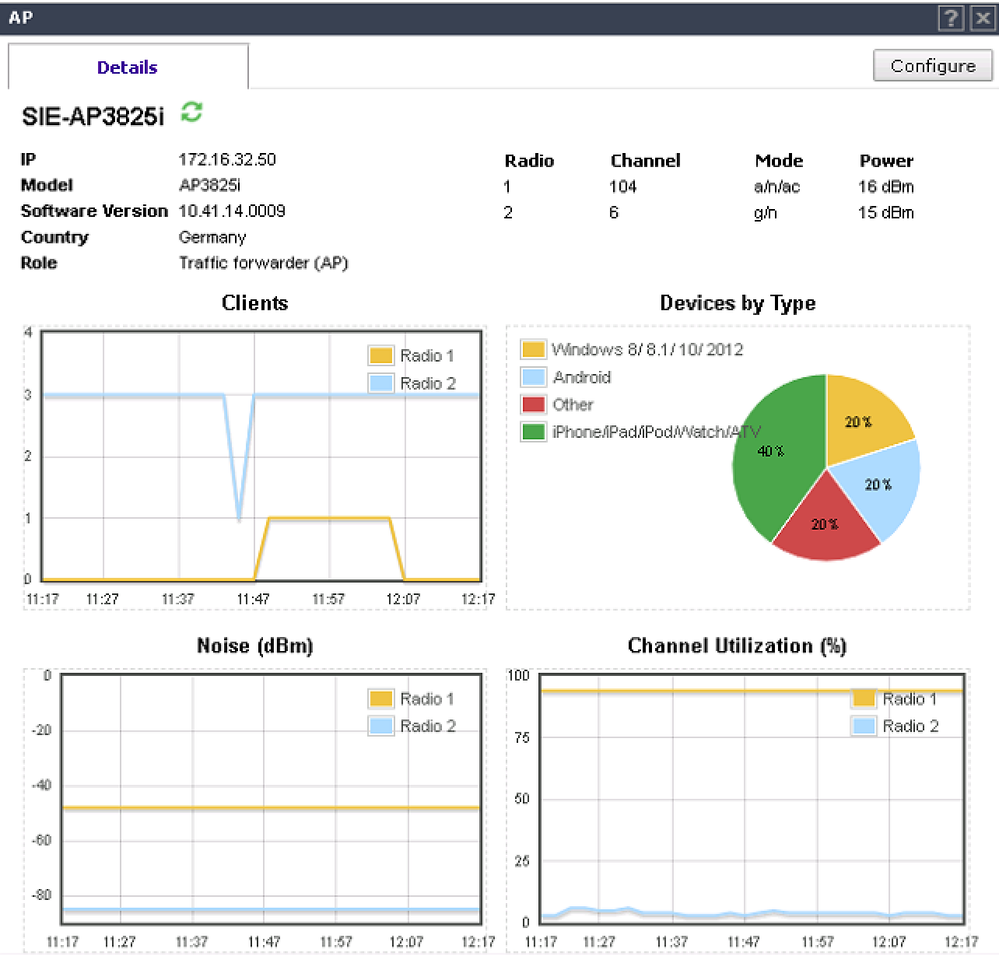This screenshot has width=999, height=955.
Task: Click the Android blue legend swatch
Action: [533, 377]
